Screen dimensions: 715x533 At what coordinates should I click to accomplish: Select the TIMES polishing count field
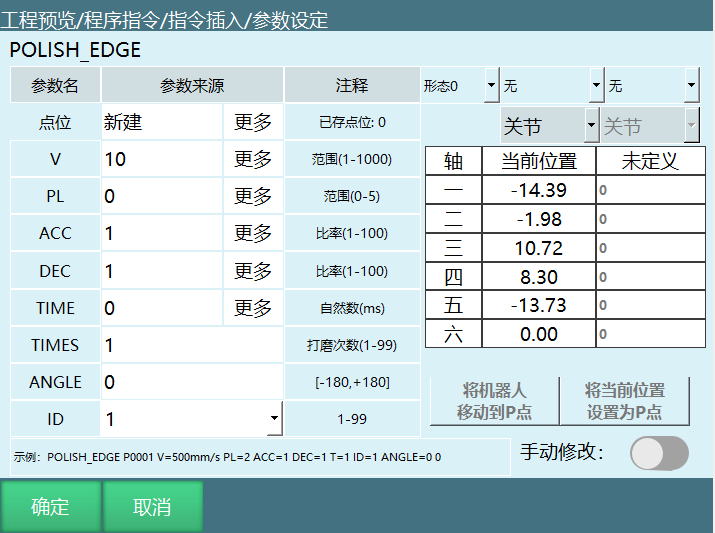tap(191, 345)
